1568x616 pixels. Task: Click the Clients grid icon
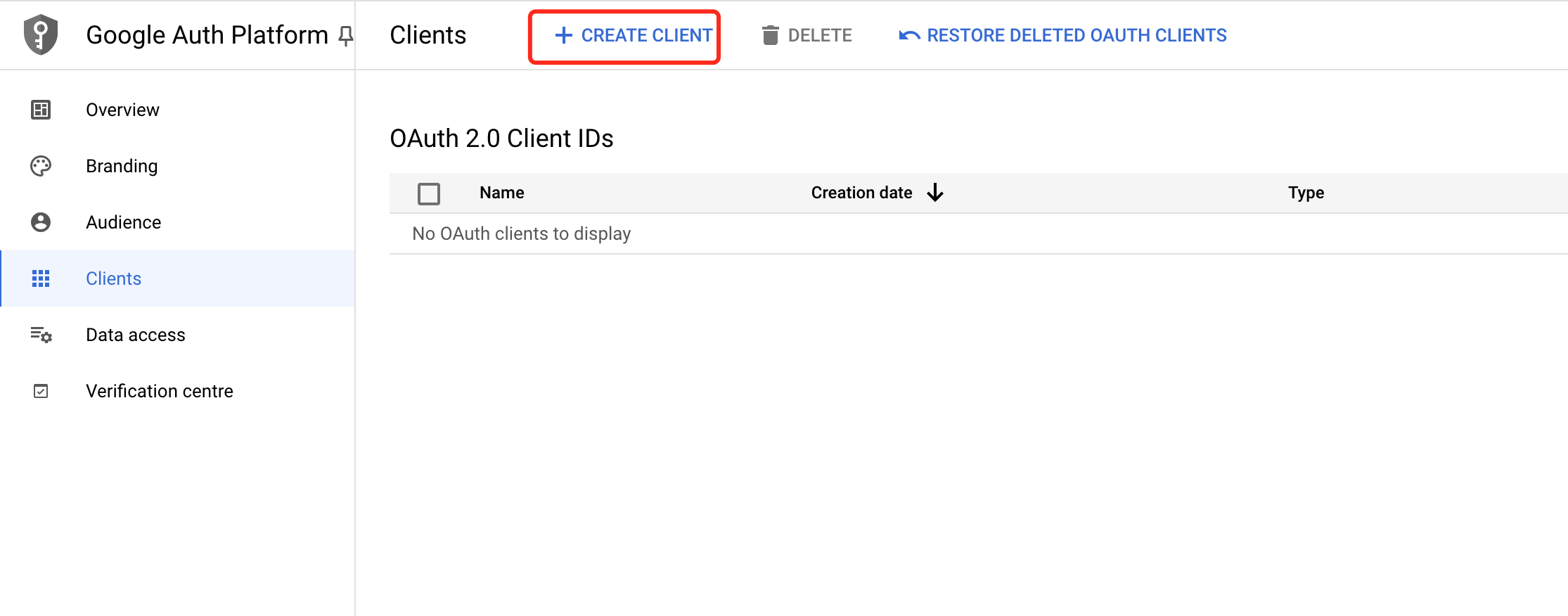pyautogui.click(x=41, y=278)
